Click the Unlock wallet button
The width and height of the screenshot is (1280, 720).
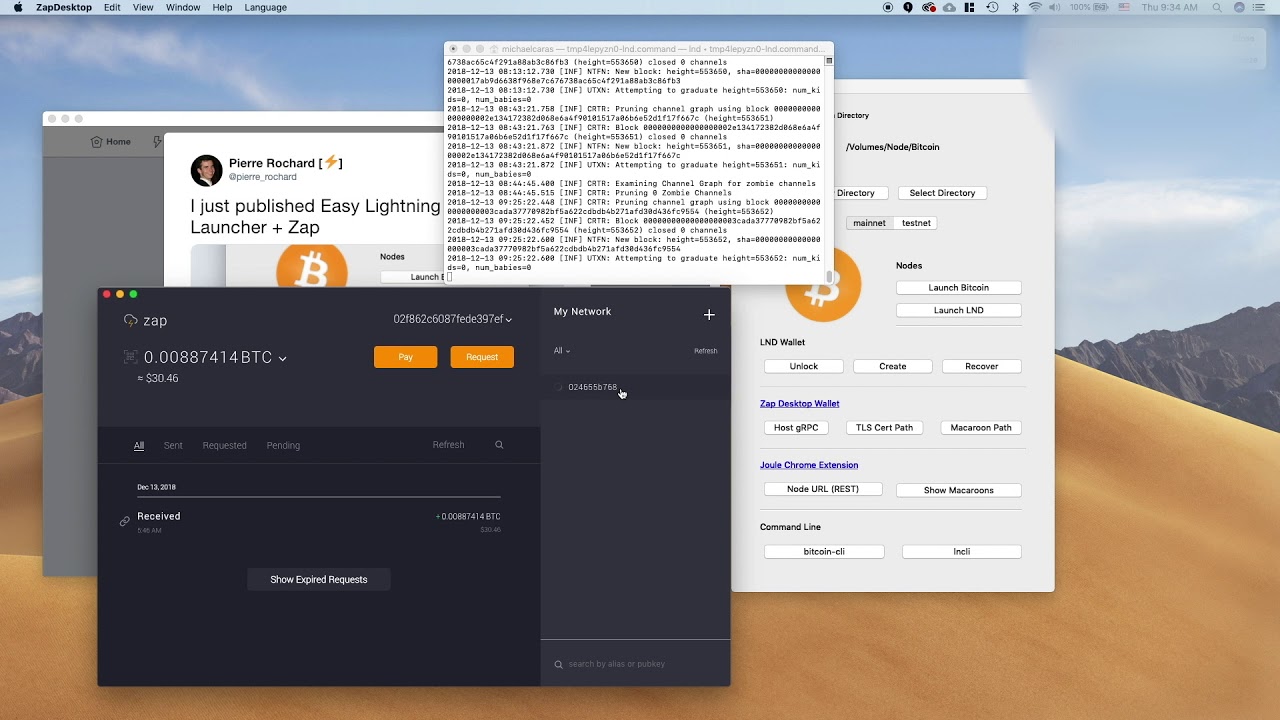804,367
